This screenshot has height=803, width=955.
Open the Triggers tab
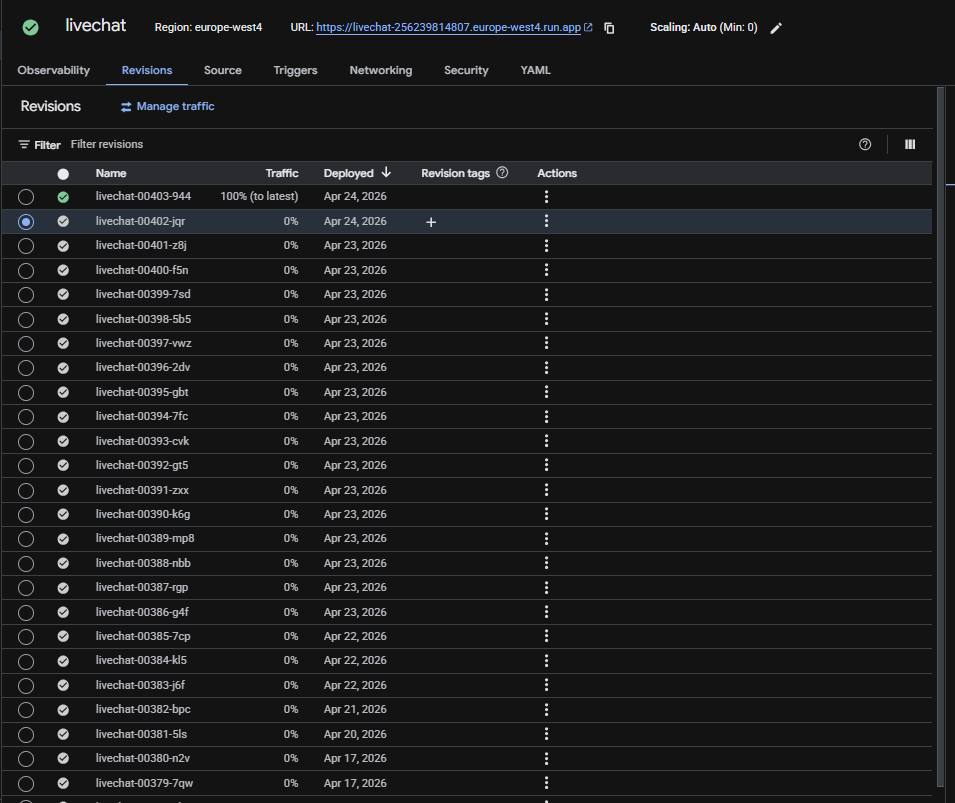(x=295, y=70)
